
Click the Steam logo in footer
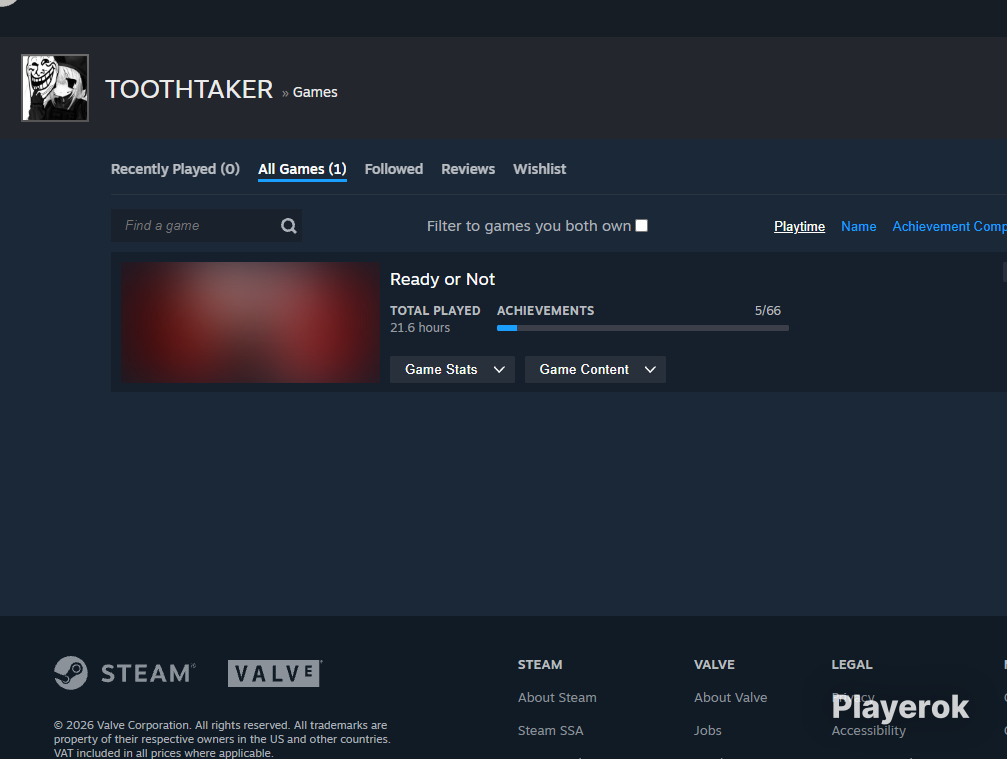pos(125,673)
